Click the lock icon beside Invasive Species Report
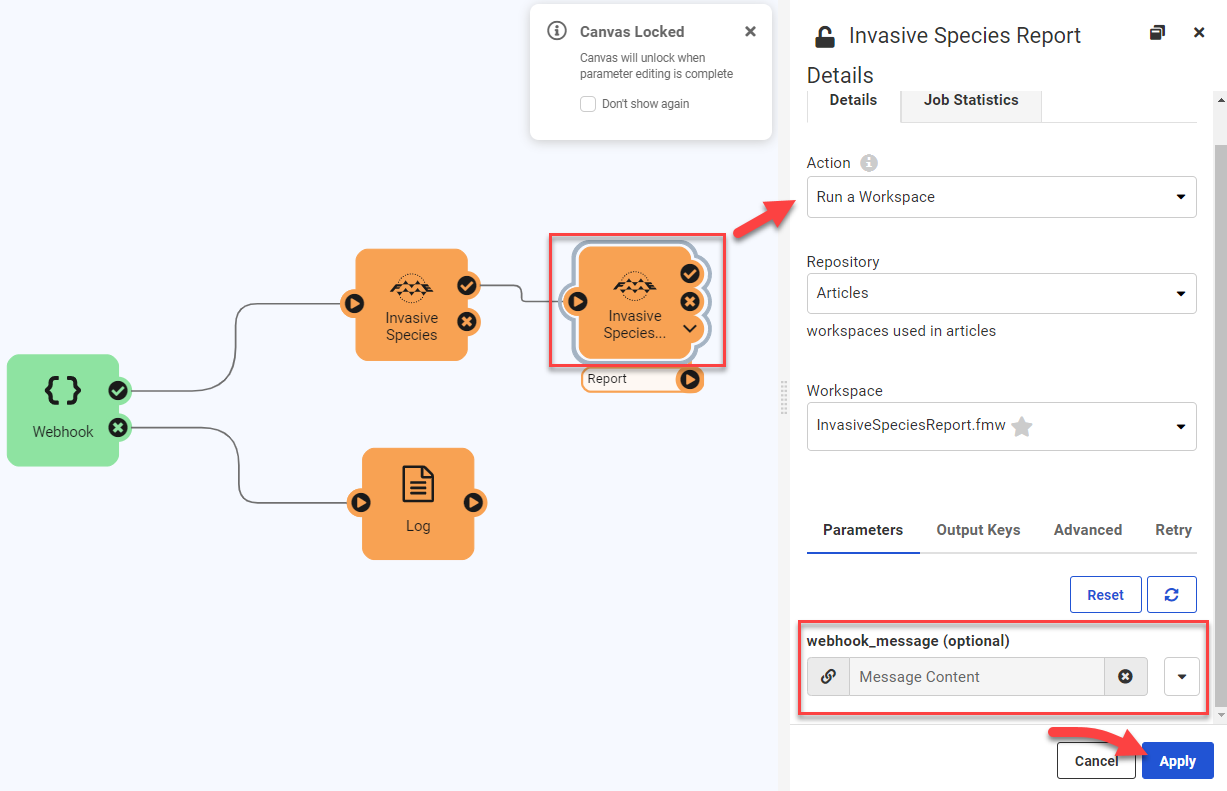 [x=824, y=37]
